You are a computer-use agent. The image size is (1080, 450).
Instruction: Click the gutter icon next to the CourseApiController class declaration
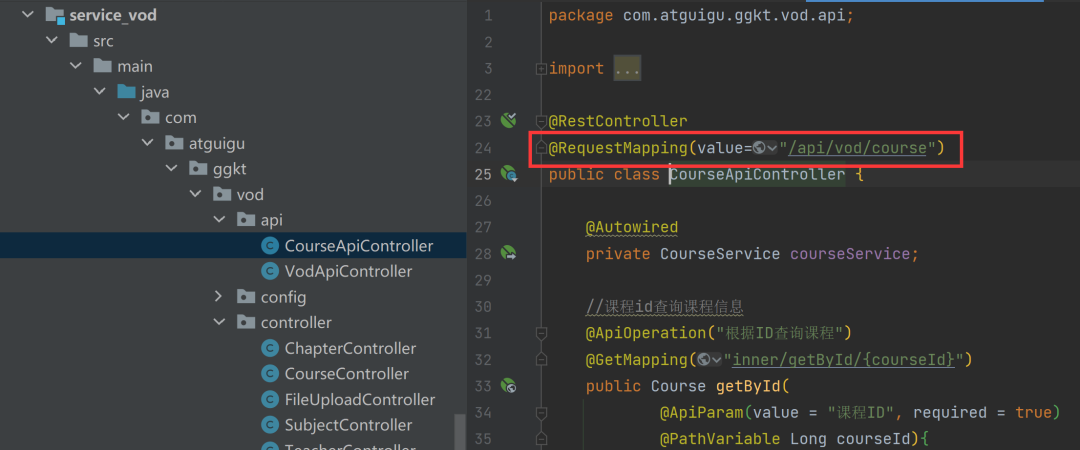[509, 174]
